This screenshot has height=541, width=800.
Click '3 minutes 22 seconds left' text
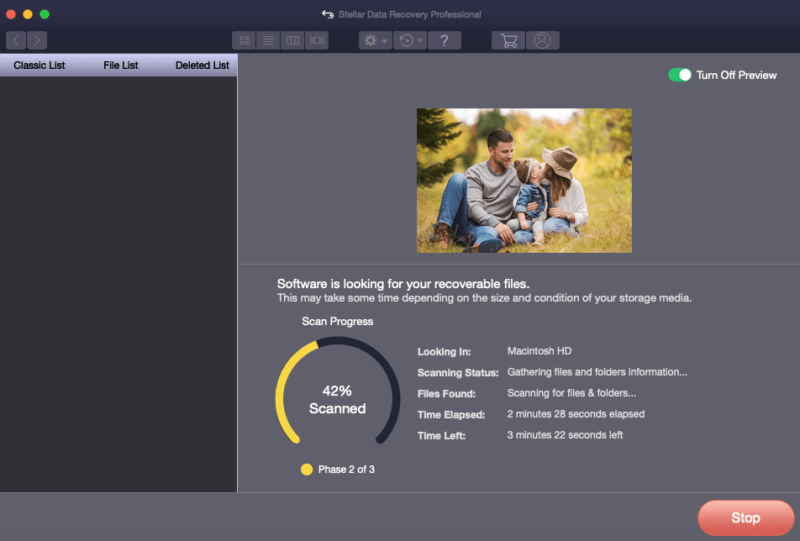coord(565,435)
